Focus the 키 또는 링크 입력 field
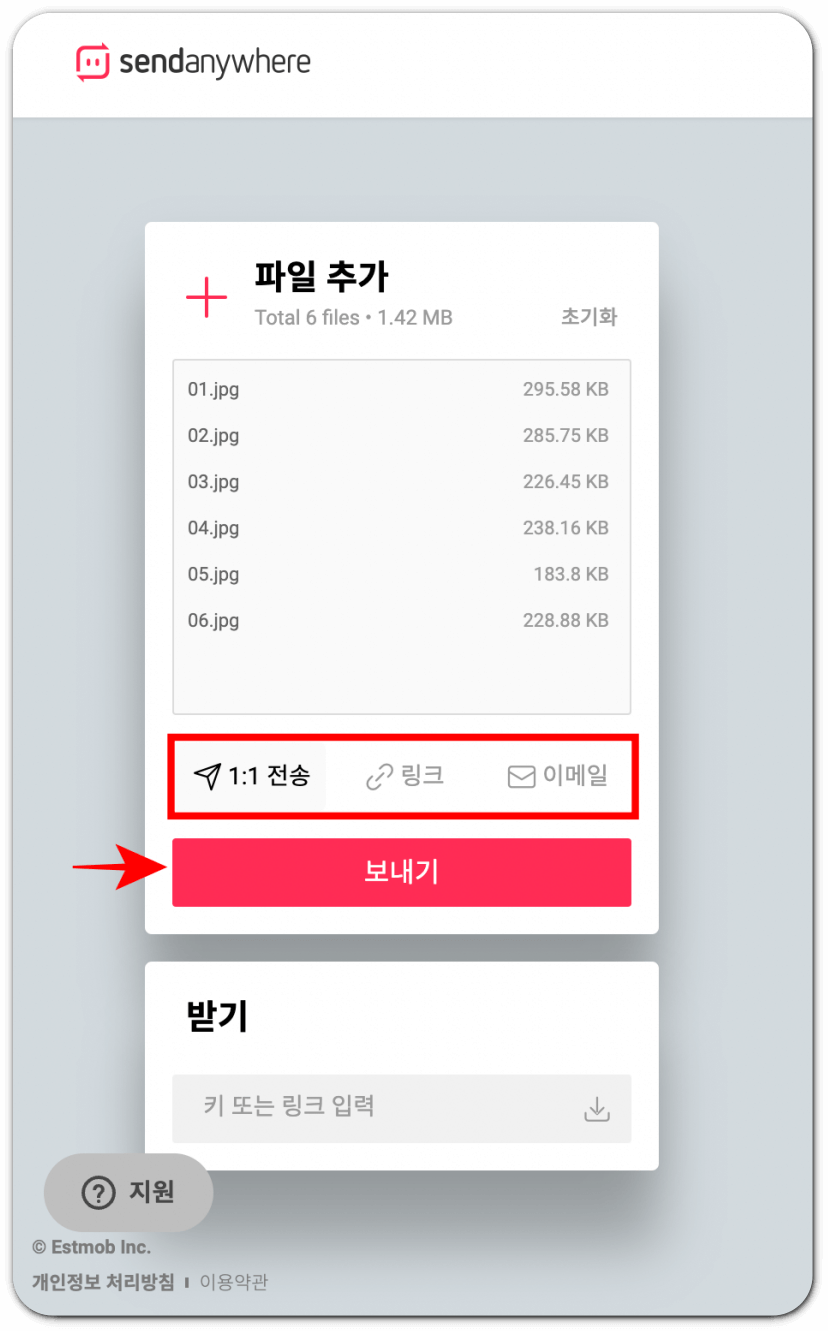 click(x=402, y=1108)
